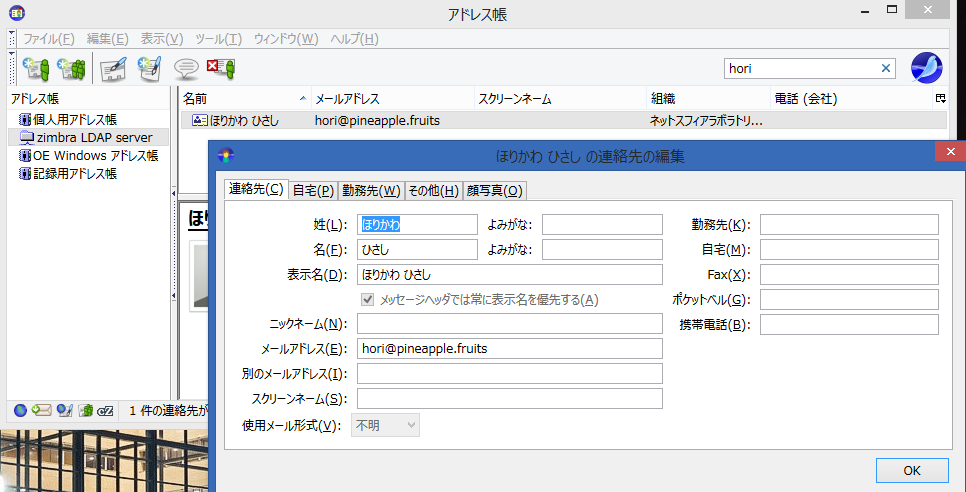Click the Compose Message toolbar icon
This screenshot has height=492, width=966.
click(x=150, y=69)
